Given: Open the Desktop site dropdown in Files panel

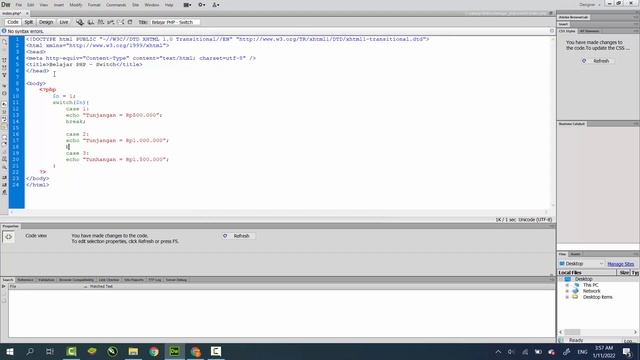Looking at the screenshot, I should (x=582, y=264).
